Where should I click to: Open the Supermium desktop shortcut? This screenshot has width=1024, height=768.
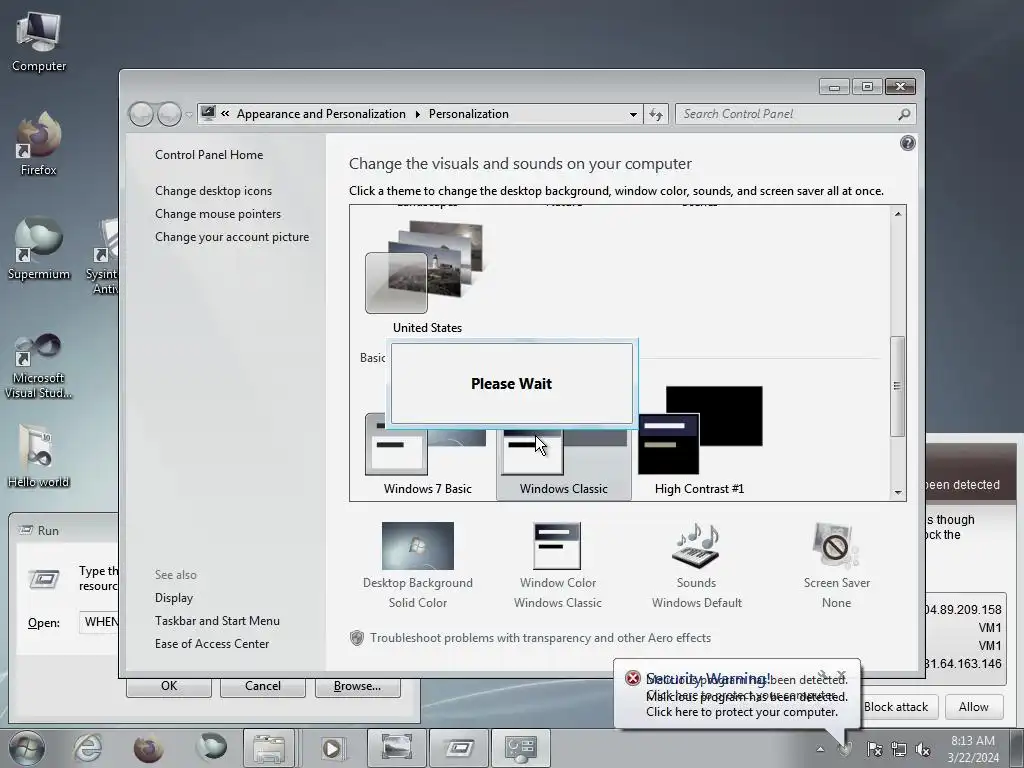pyautogui.click(x=39, y=248)
